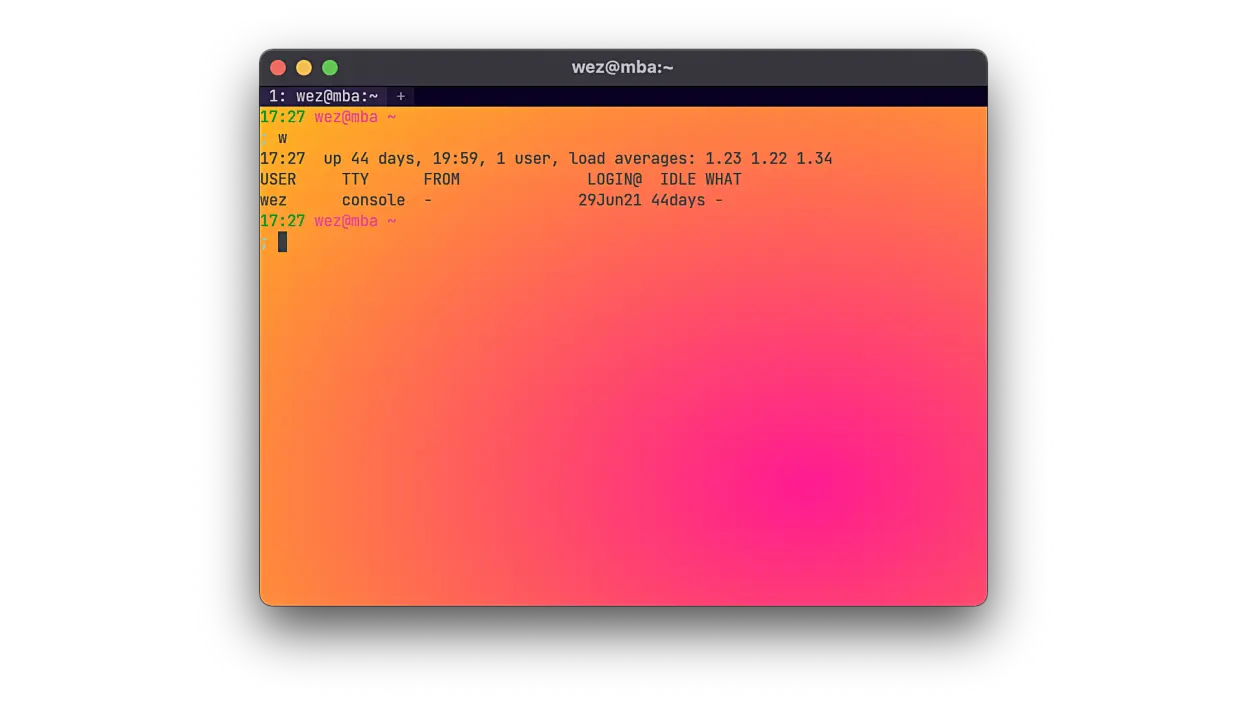Click the wez@mba:~ window title text
This screenshot has width=1248, height=702.
622,67
